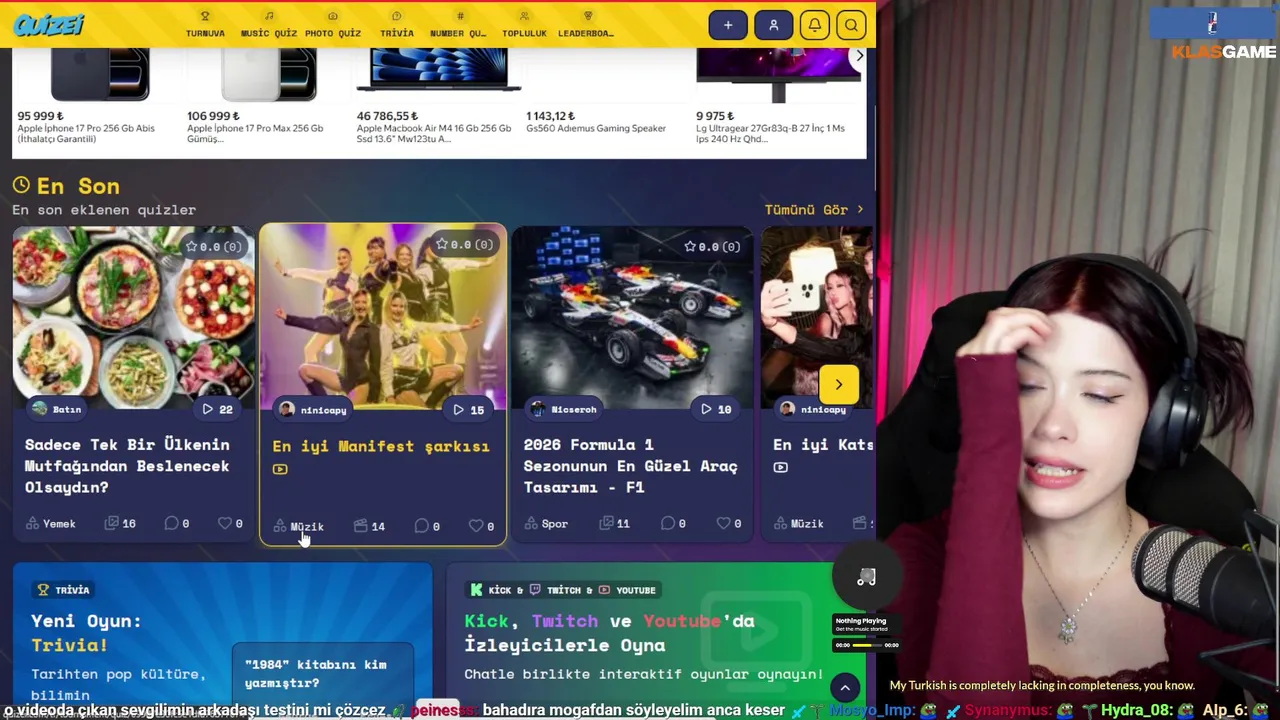Open author Niceroh's profile badge
Image resolution: width=1280 pixels, height=720 pixels.
point(565,409)
